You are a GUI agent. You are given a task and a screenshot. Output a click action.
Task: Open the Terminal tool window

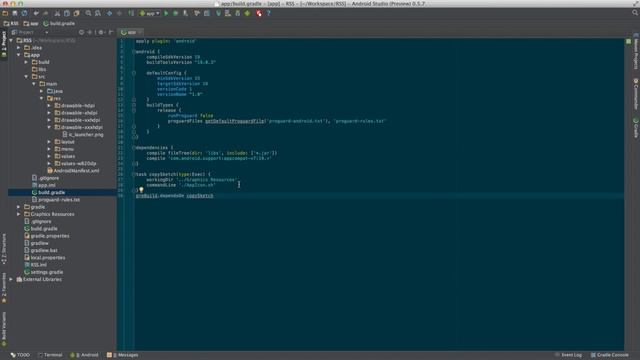pos(50,355)
